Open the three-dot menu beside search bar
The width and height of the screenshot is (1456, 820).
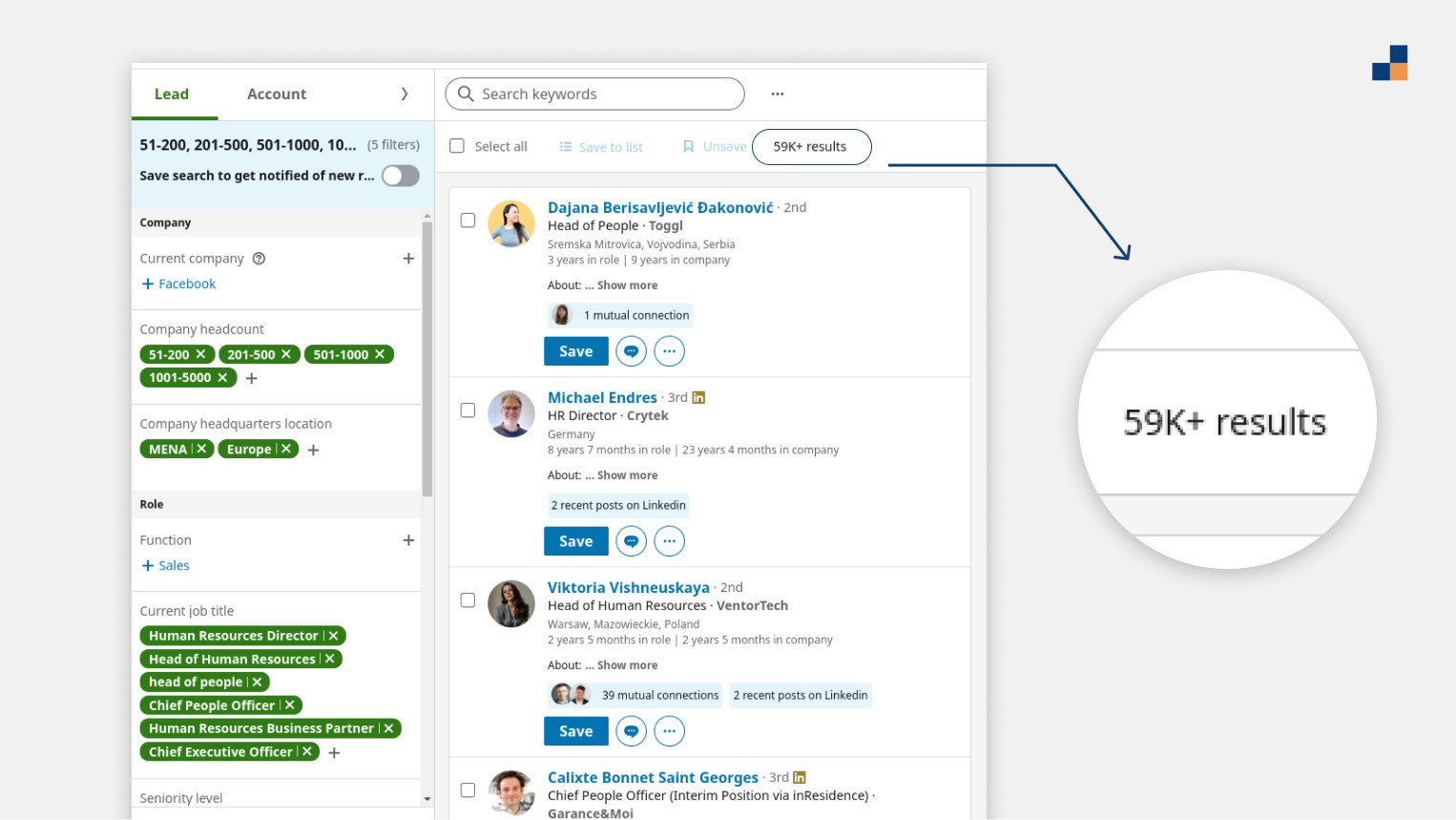click(x=778, y=94)
